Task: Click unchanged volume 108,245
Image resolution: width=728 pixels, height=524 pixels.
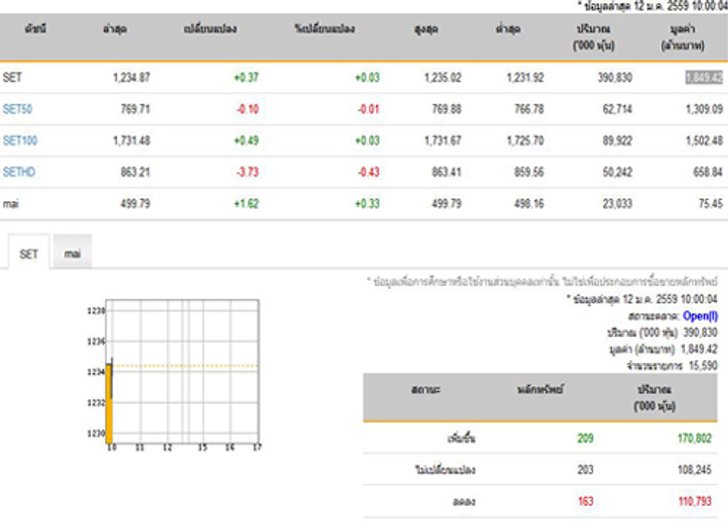Action: pos(695,470)
